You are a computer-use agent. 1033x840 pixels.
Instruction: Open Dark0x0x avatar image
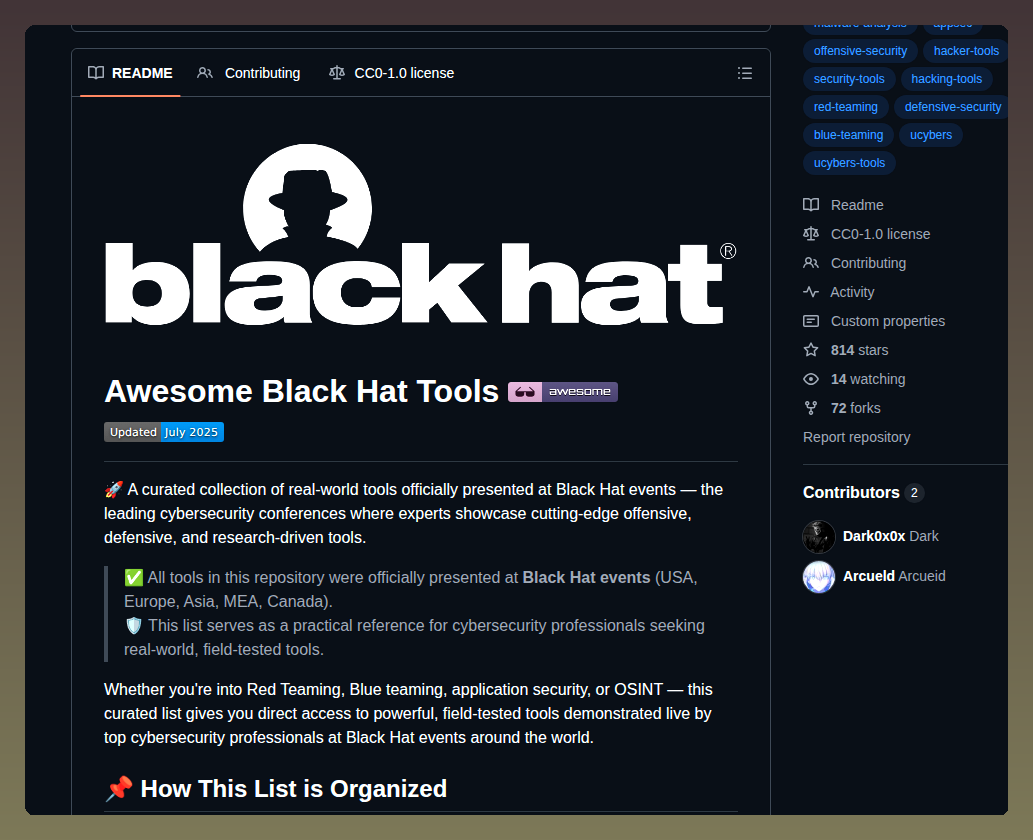[819, 536]
